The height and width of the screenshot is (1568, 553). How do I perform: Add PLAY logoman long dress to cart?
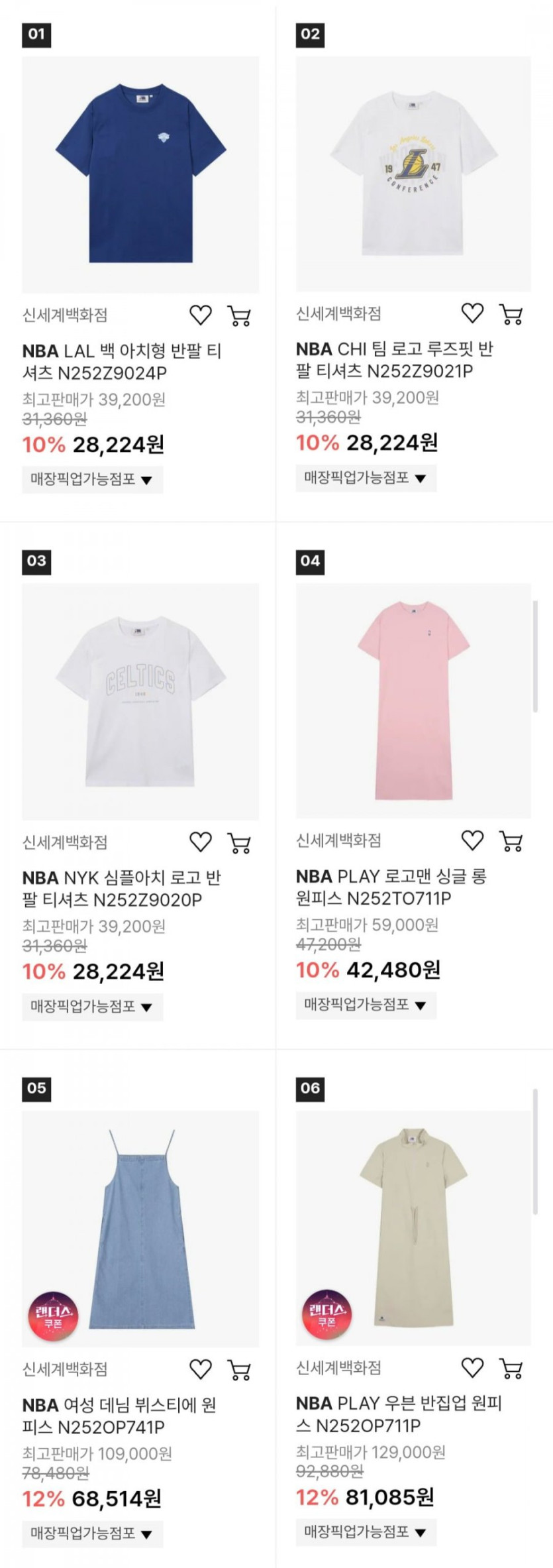(x=511, y=841)
